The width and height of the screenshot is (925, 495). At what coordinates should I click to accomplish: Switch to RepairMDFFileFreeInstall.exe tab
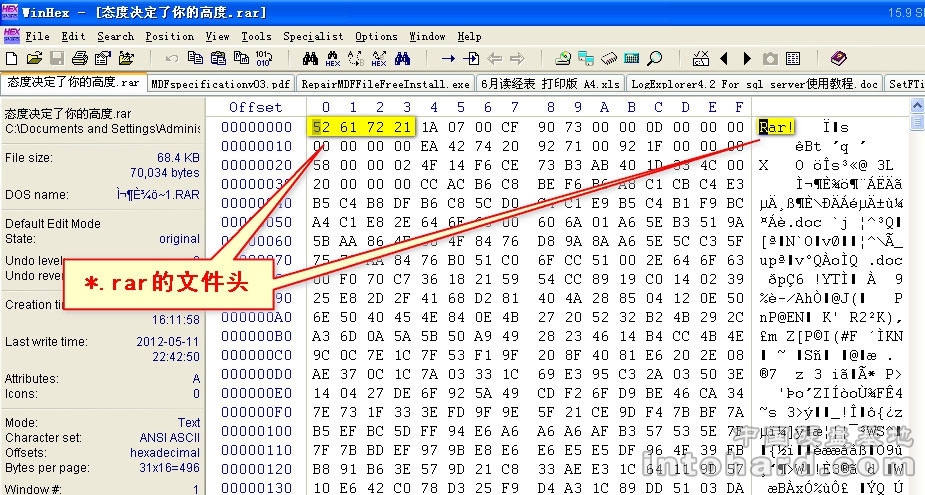coord(385,84)
